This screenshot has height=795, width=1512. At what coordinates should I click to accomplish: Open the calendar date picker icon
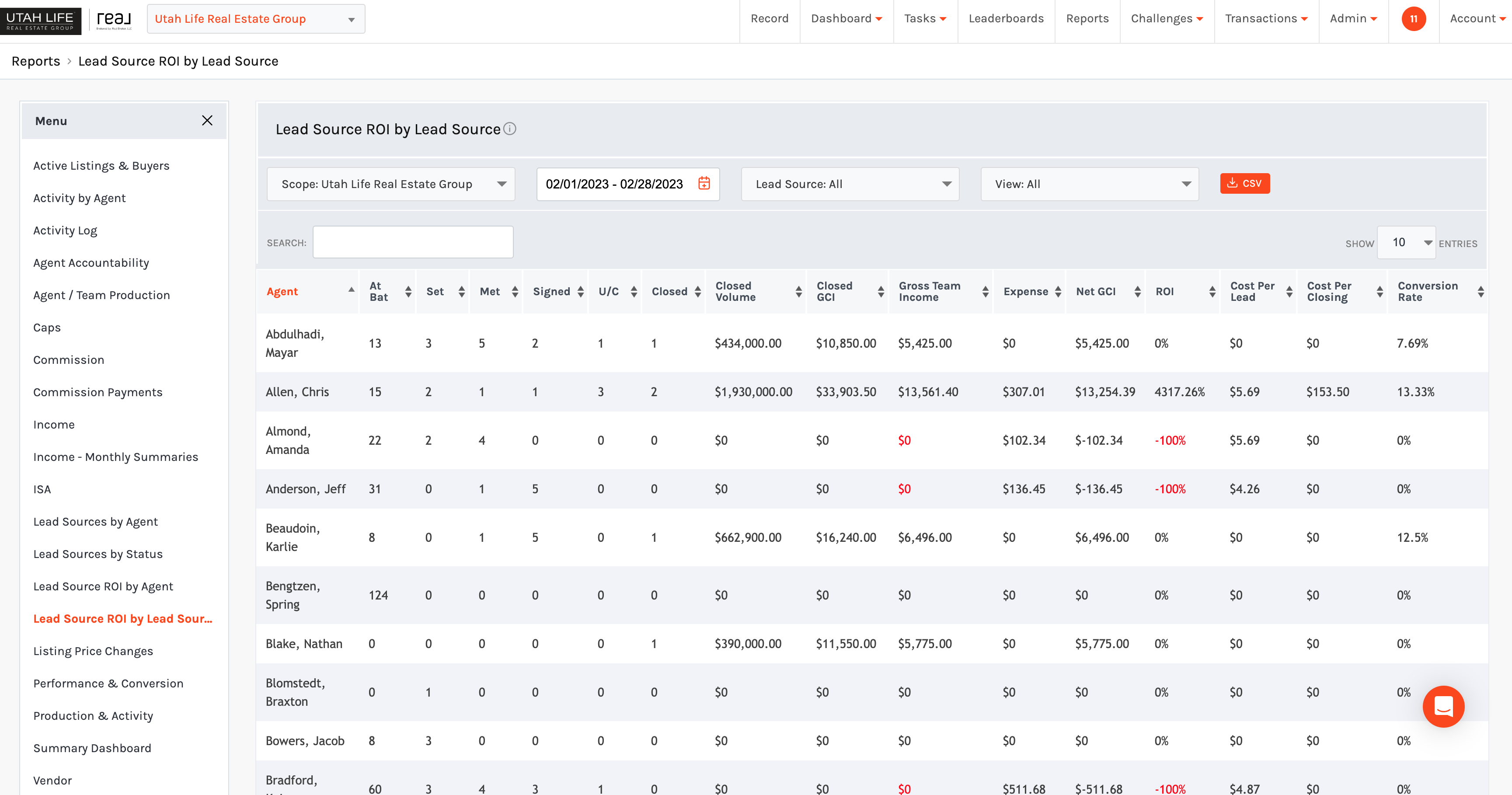coord(704,184)
